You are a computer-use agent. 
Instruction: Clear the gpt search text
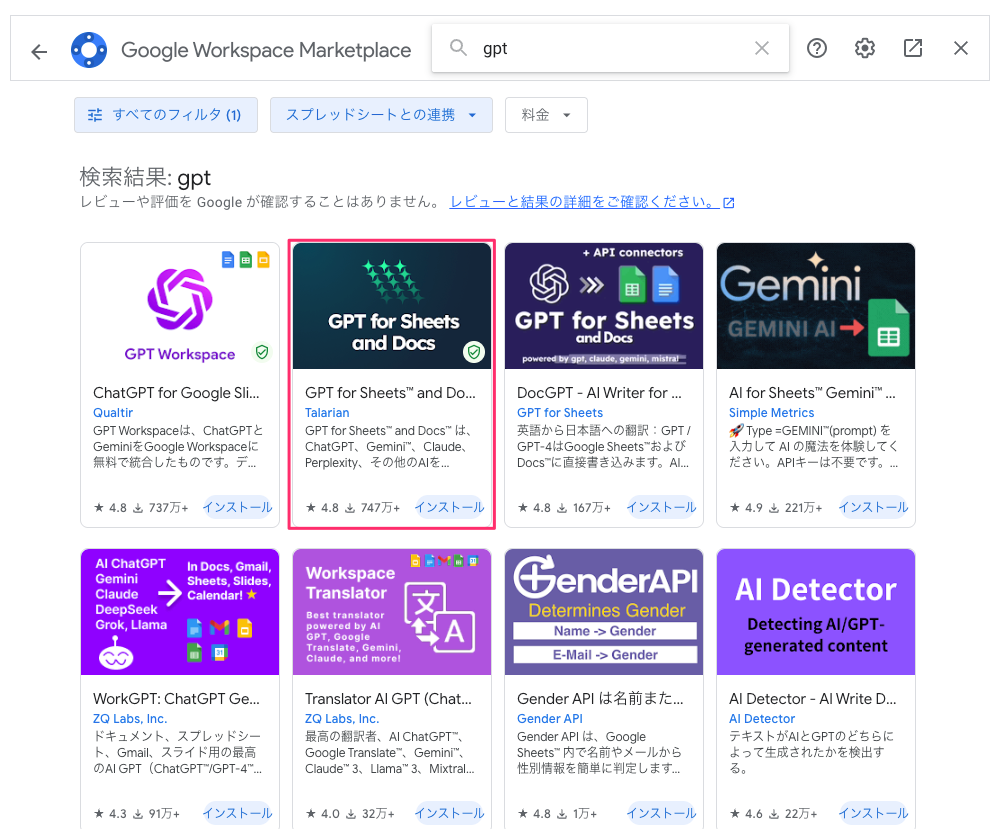[x=762, y=48]
